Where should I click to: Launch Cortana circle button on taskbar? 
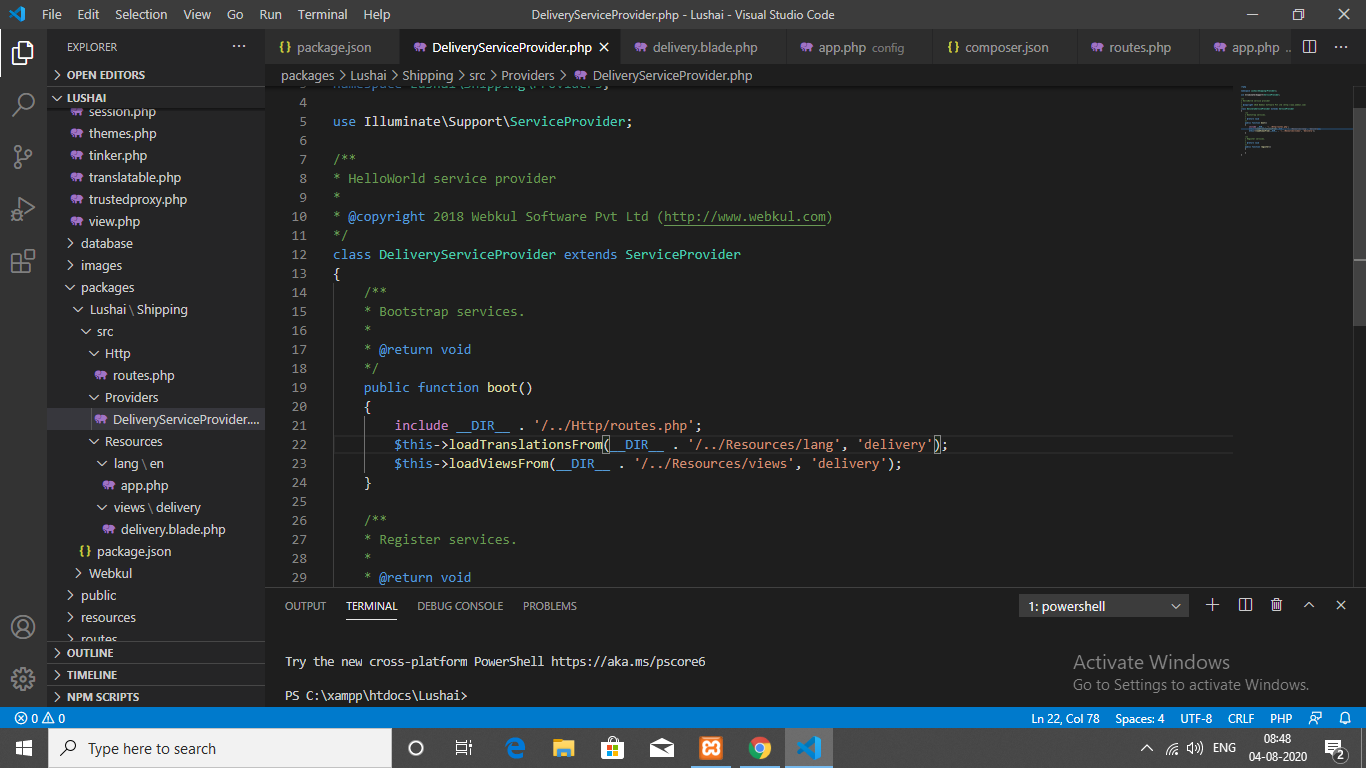[x=416, y=748]
